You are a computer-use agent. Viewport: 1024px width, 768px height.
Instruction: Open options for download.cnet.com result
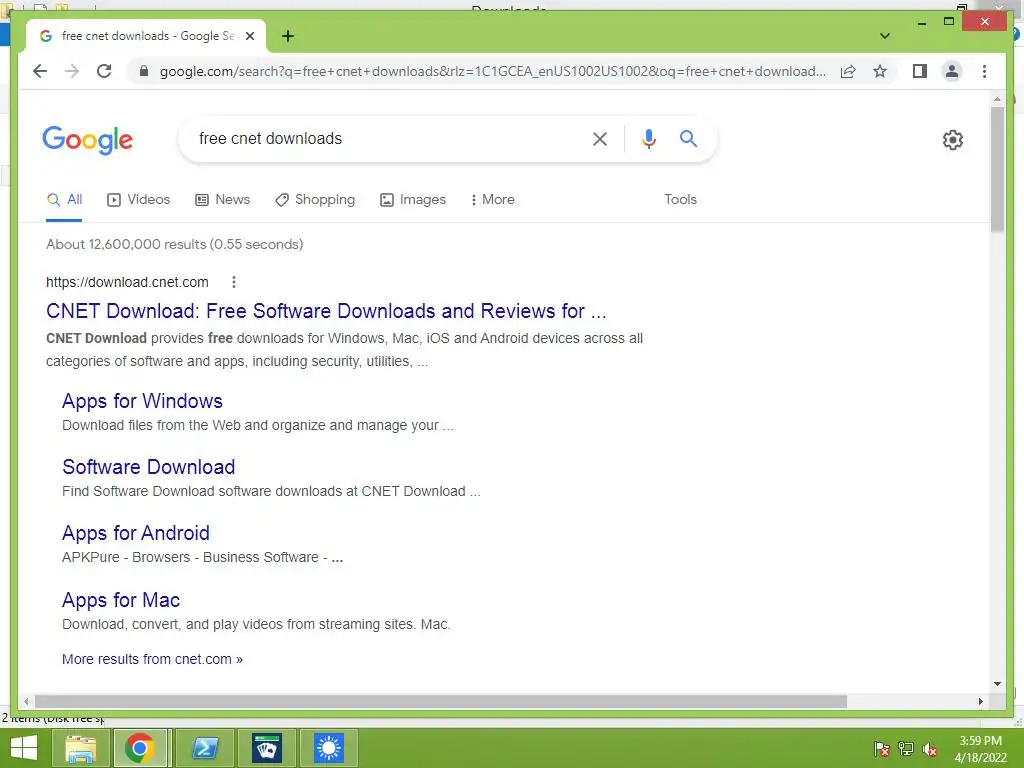tap(234, 282)
